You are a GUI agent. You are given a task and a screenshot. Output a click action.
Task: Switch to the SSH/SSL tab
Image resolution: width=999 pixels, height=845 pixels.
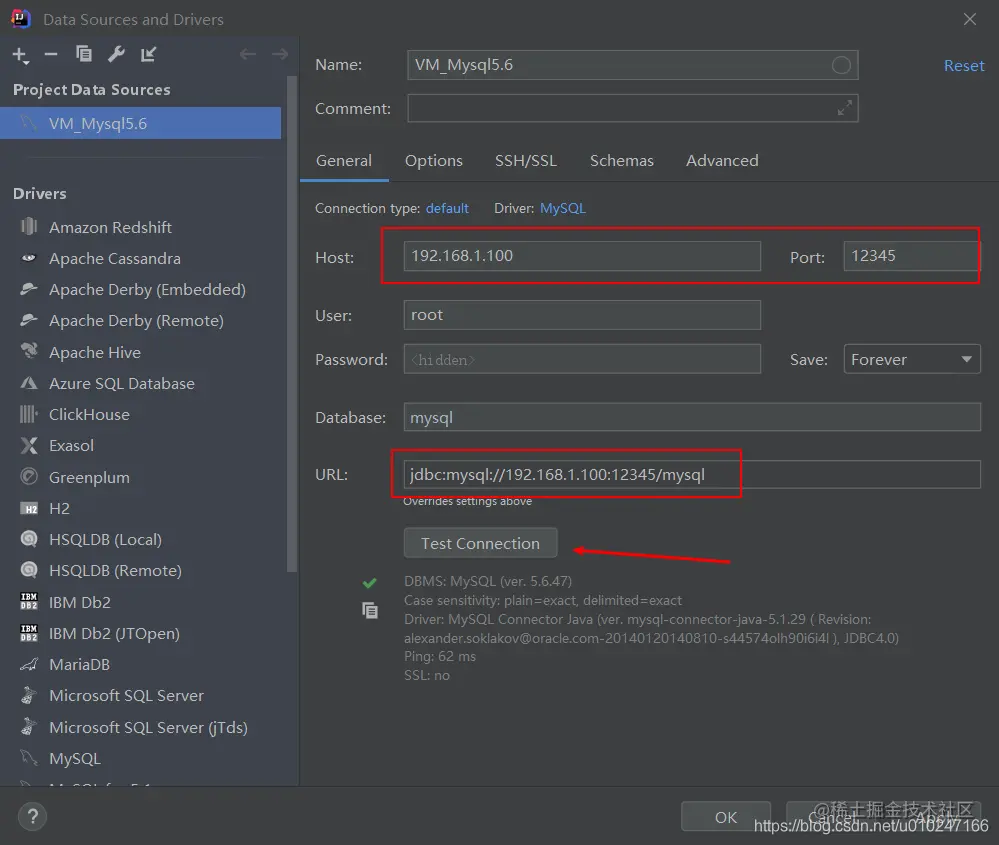pyautogui.click(x=526, y=161)
